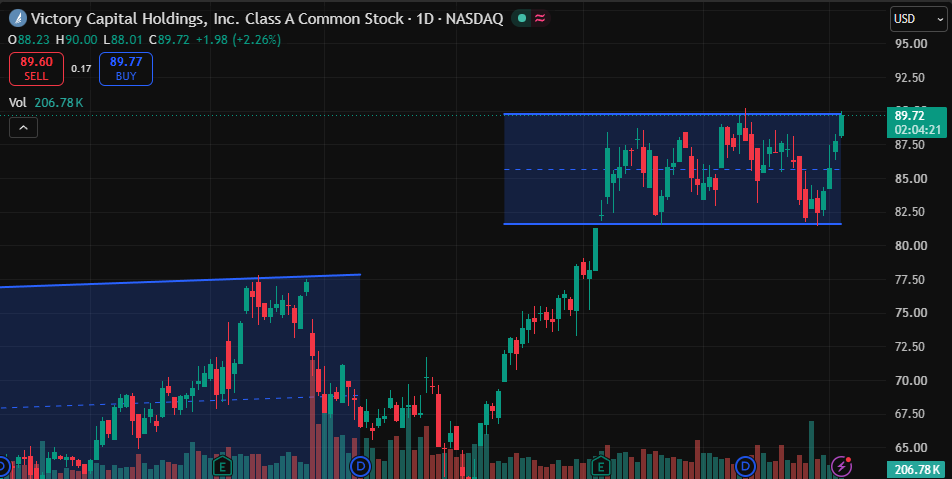This screenshot has width=952, height=479.
Task: Click the 92.50 price scale label
Action: [x=912, y=77]
